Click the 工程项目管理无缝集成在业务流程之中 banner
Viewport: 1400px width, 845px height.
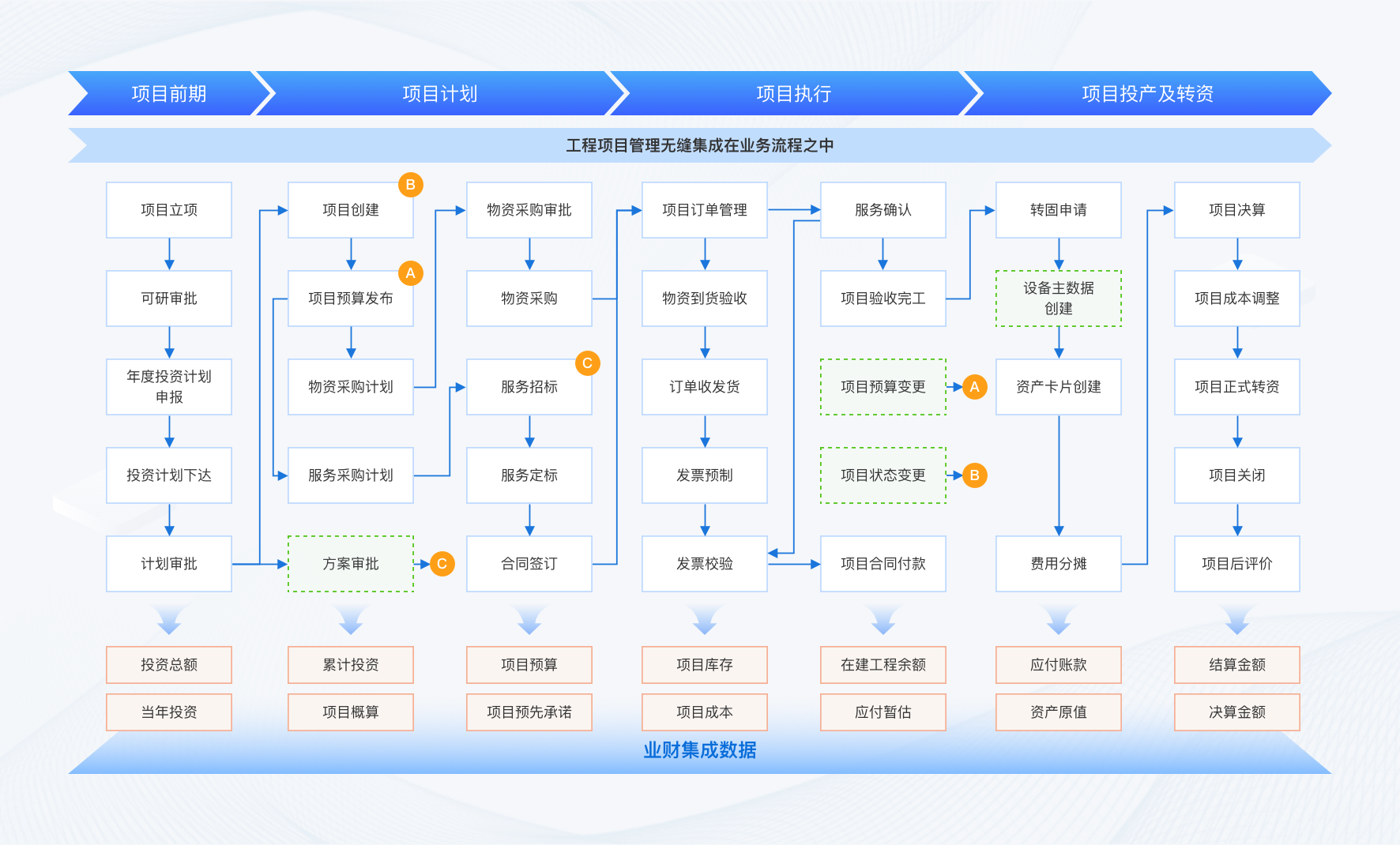click(699, 145)
